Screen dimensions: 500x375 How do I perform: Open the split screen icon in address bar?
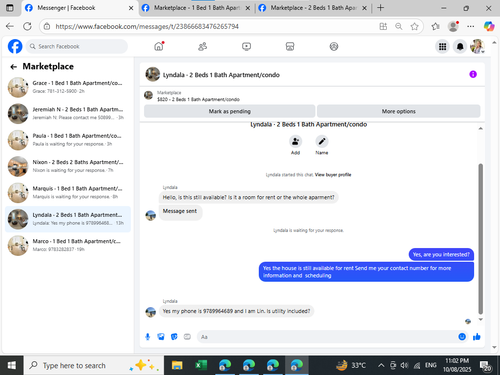point(383,26)
